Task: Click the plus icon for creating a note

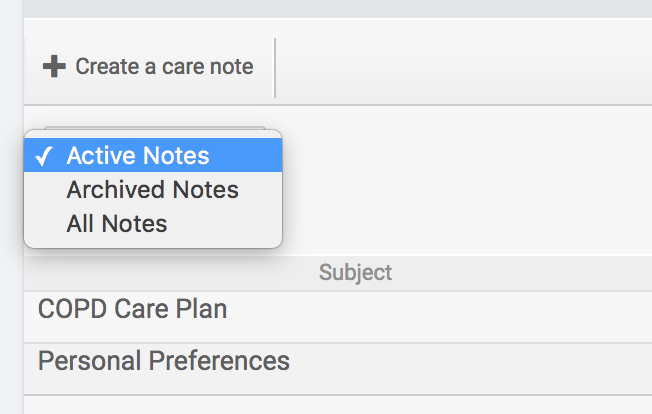Action: pos(52,67)
